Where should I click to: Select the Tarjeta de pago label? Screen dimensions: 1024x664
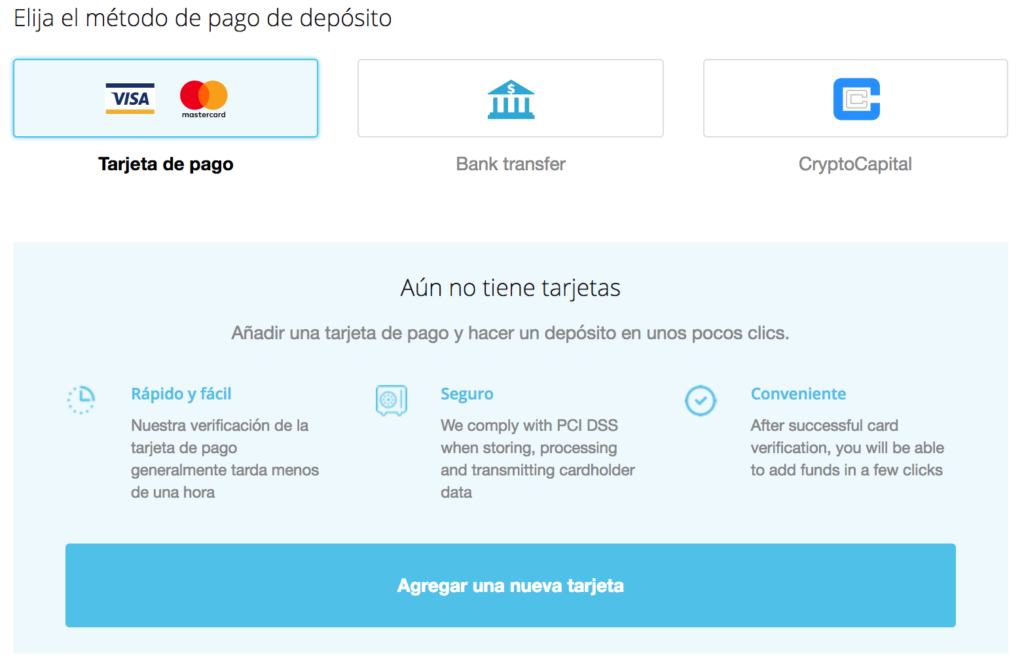tap(166, 164)
